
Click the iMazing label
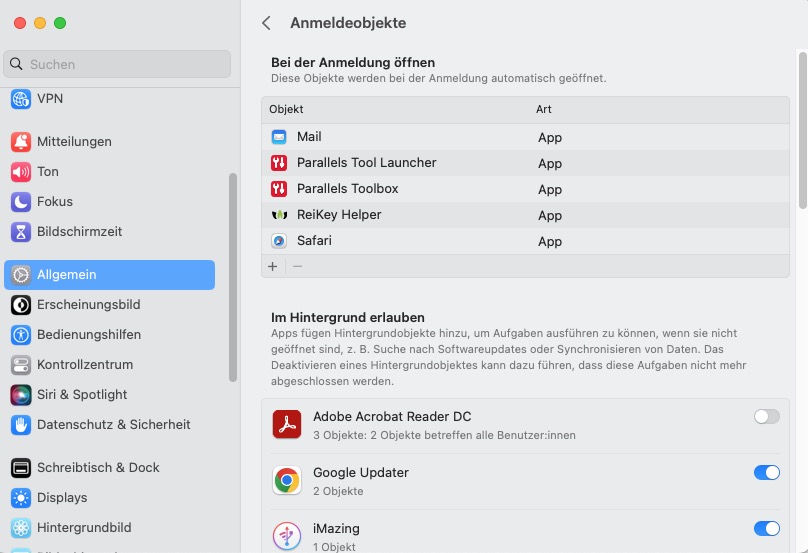tap(336, 528)
